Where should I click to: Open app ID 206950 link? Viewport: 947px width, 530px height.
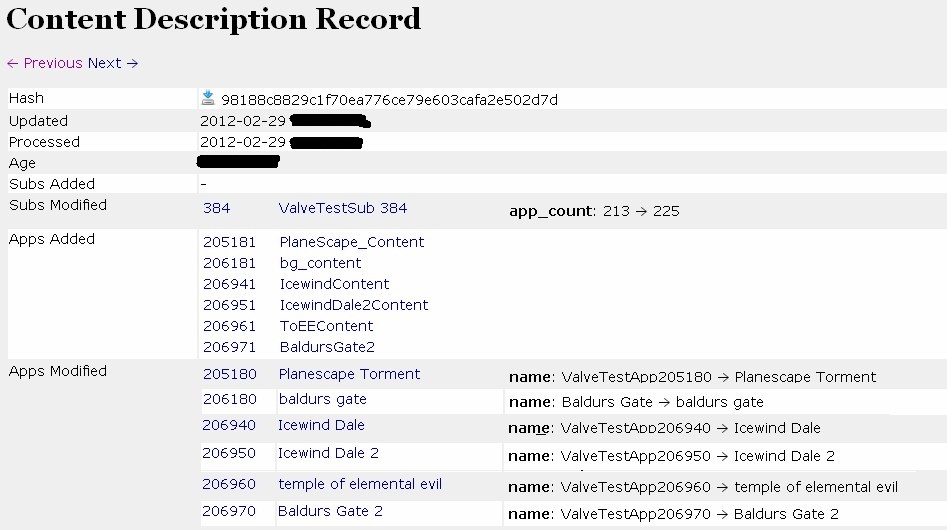pyautogui.click(x=229, y=453)
